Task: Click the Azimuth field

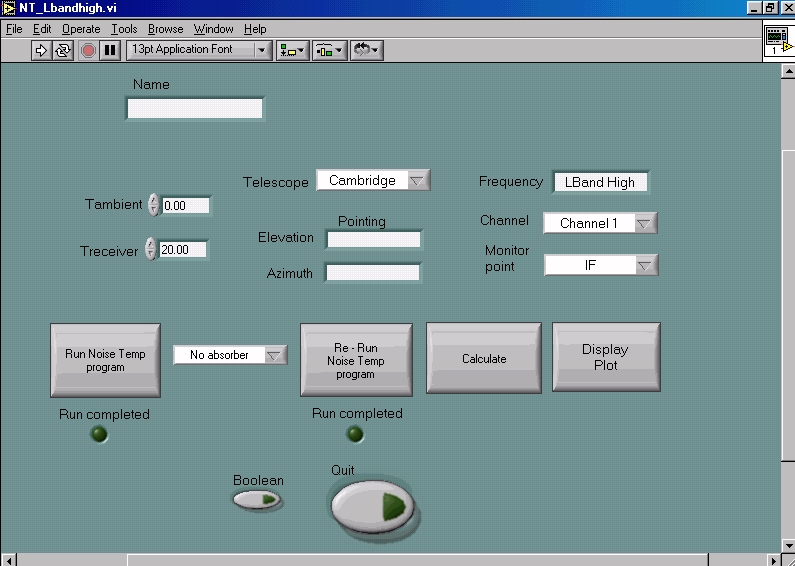Action: click(x=373, y=273)
